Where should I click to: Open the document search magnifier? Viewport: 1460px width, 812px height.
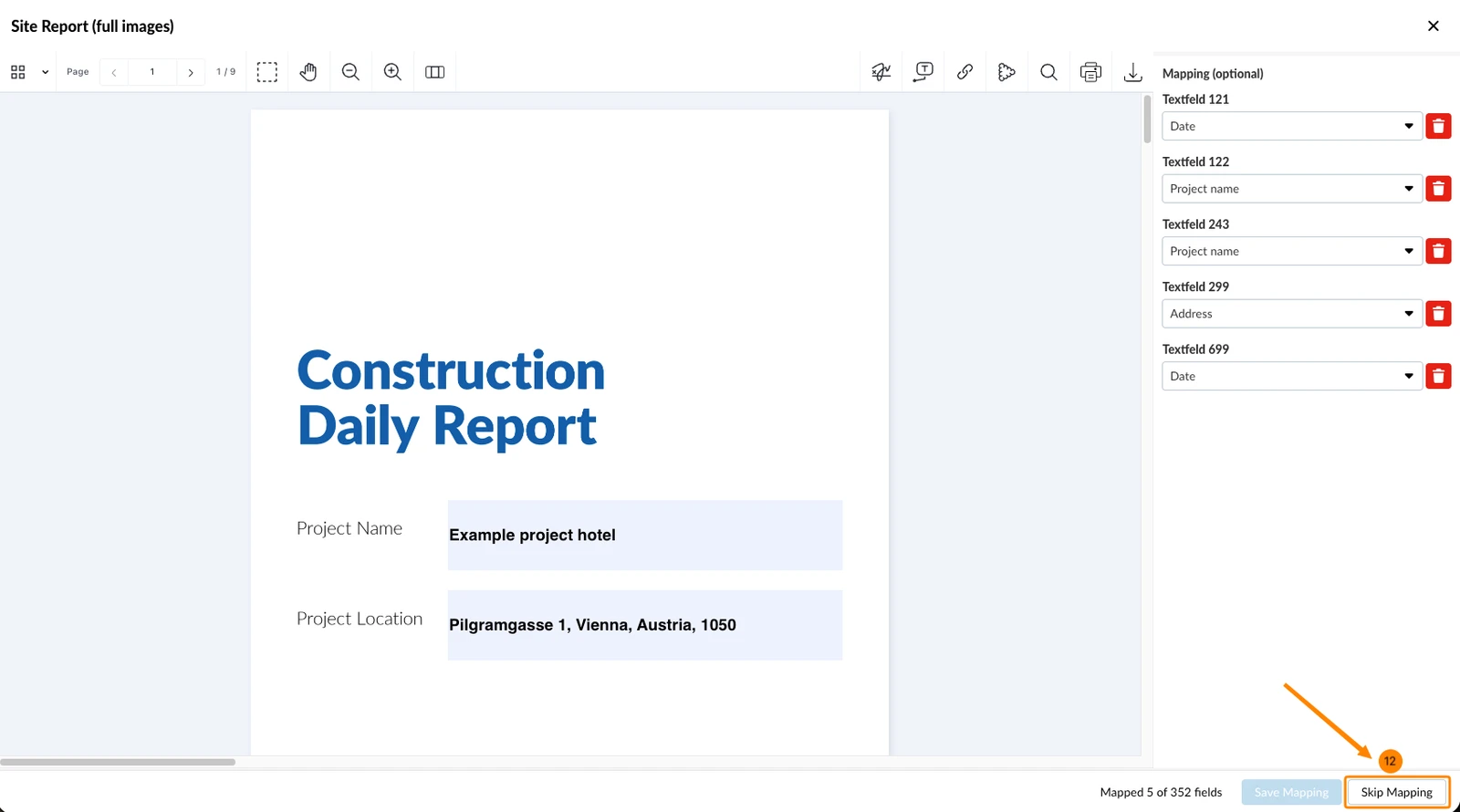1048,72
